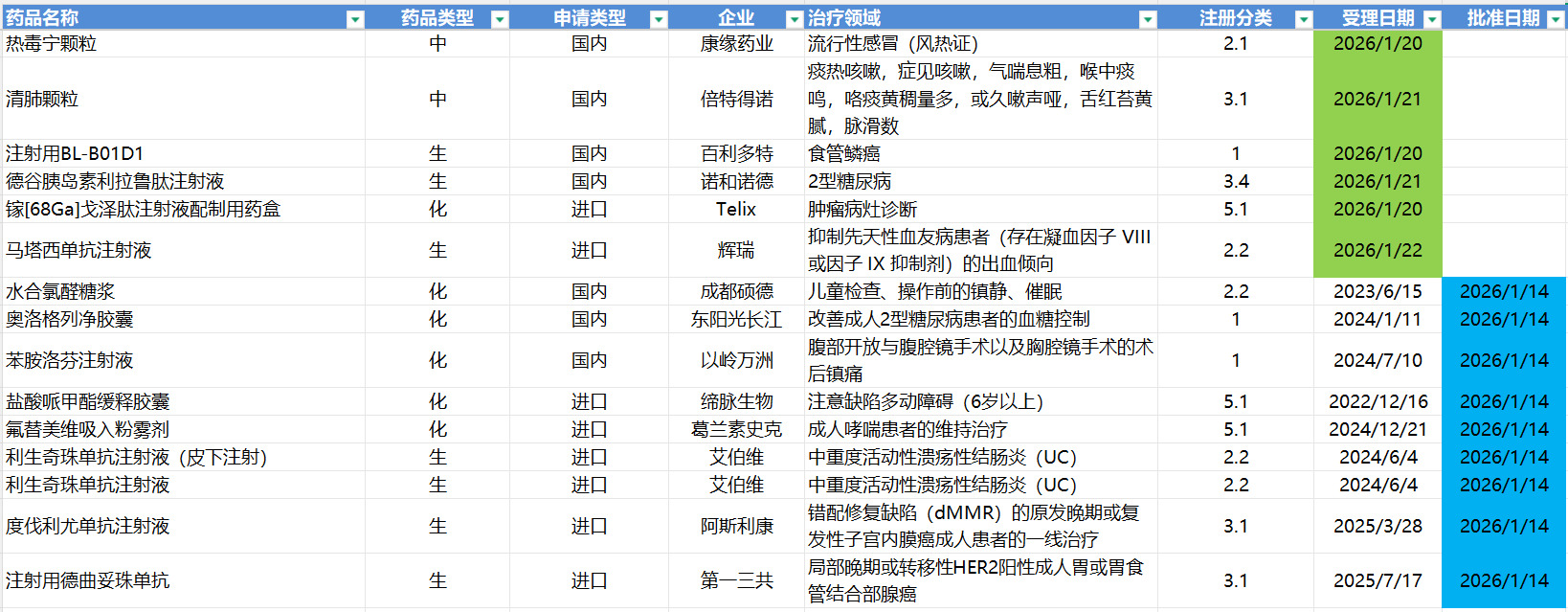Select the blue approval date cell for 注射用德曲妥珠单抗

pyautogui.click(x=1503, y=581)
